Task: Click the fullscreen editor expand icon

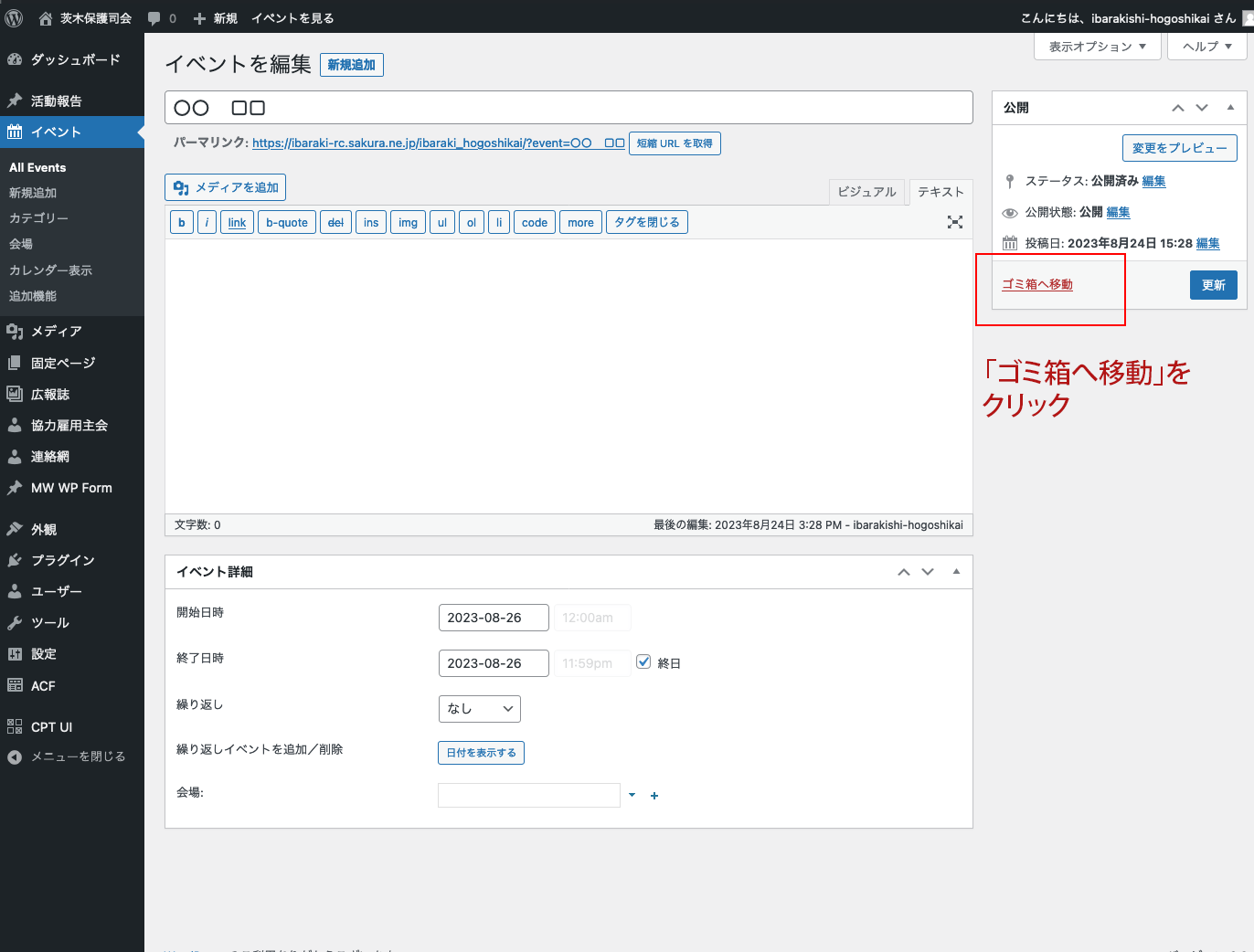Action: [x=954, y=222]
